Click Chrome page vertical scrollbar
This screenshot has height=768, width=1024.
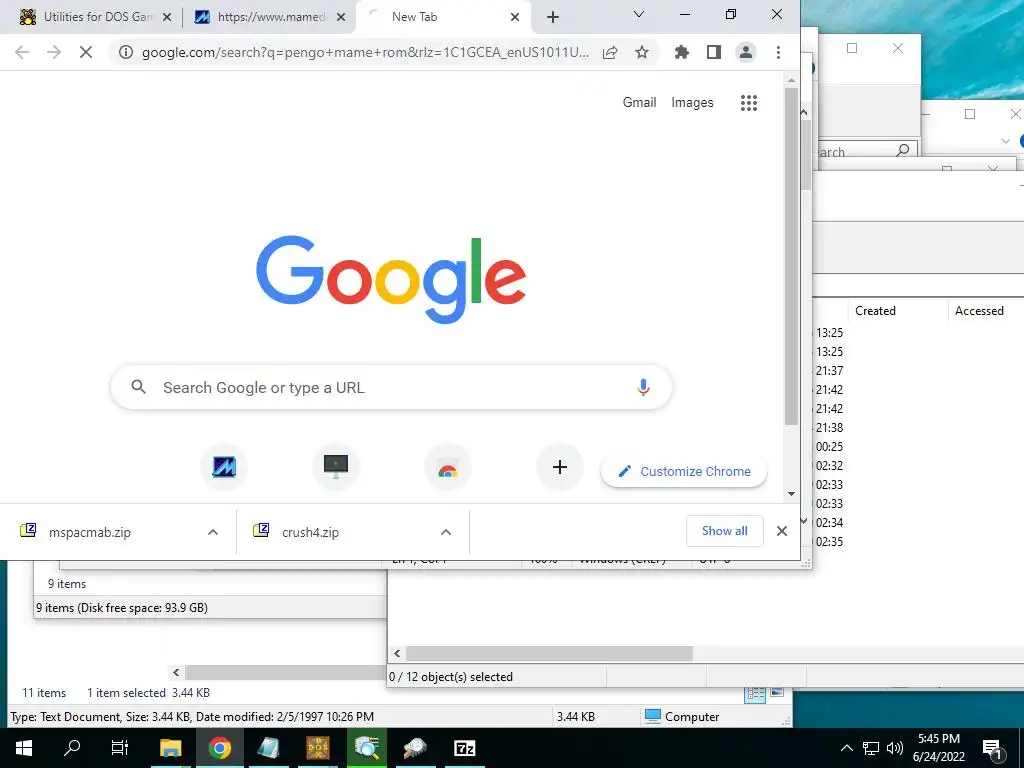tap(791, 257)
